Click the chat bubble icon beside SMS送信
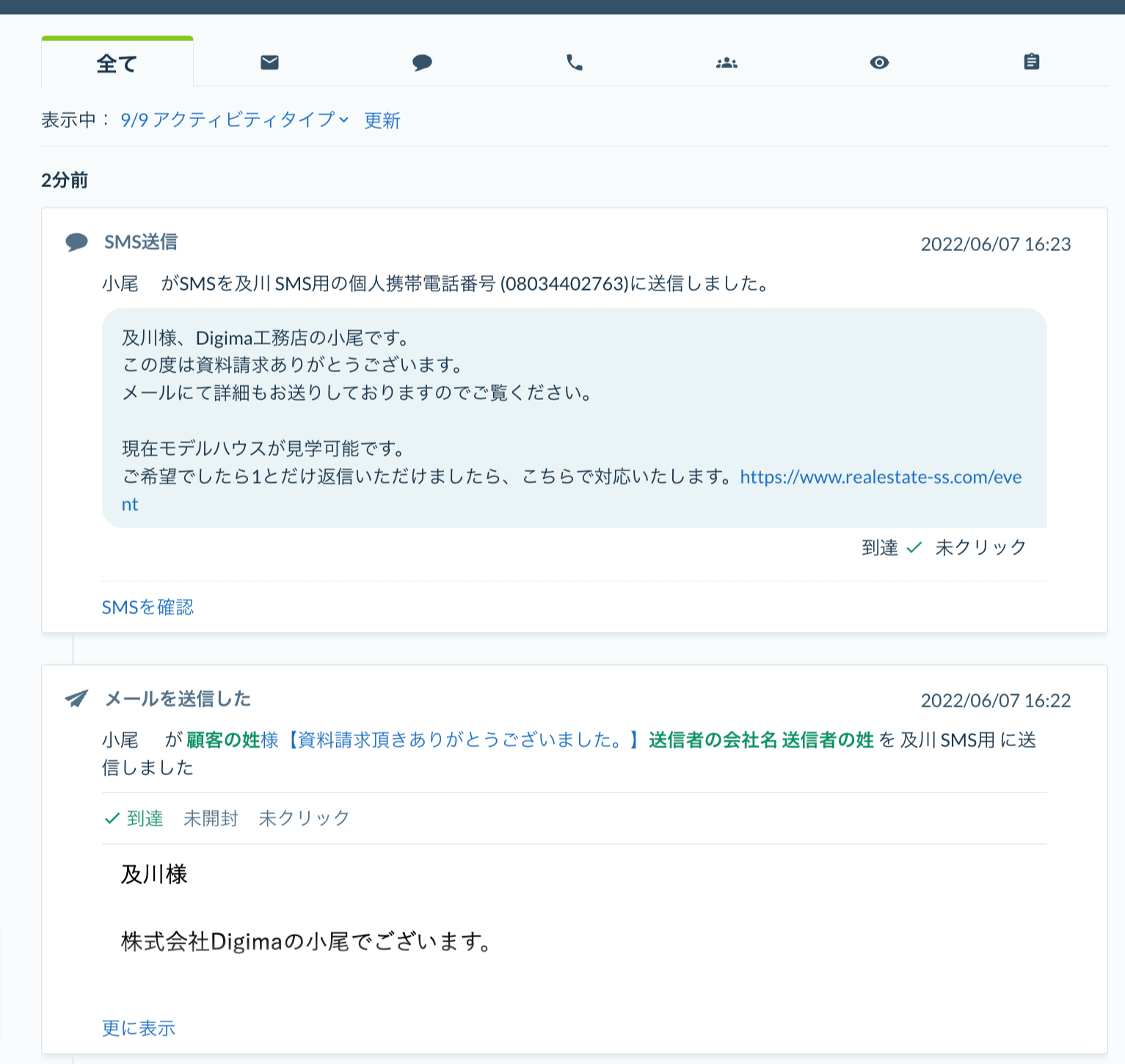 coord(76,241)
